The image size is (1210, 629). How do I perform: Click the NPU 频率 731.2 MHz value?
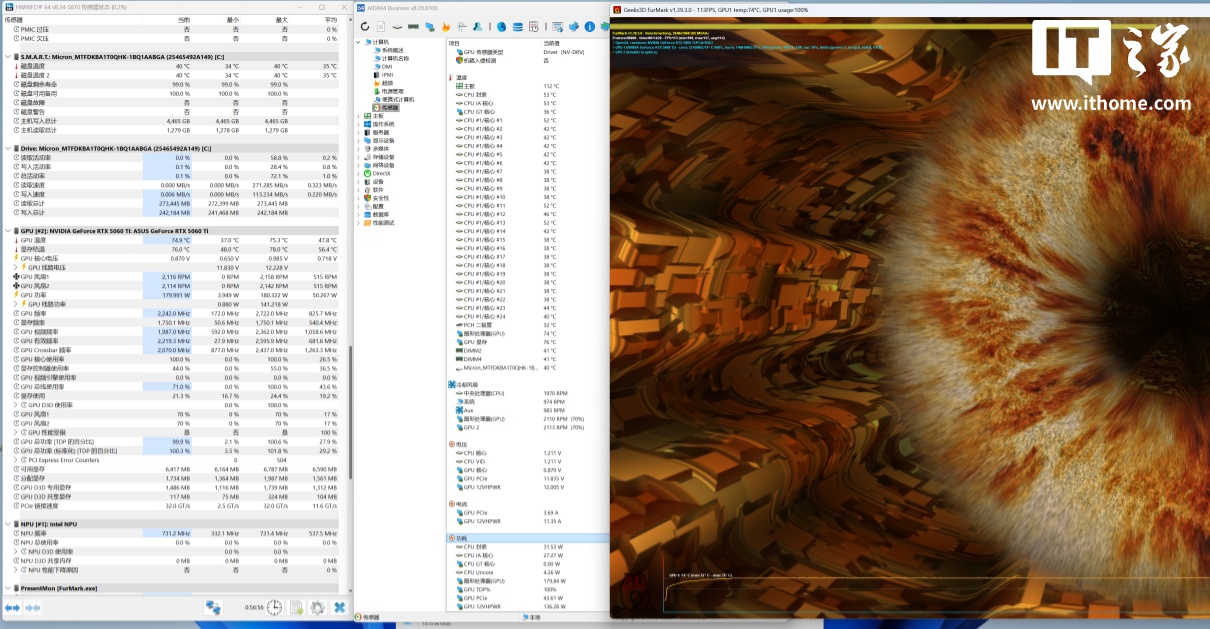point(177,533)
